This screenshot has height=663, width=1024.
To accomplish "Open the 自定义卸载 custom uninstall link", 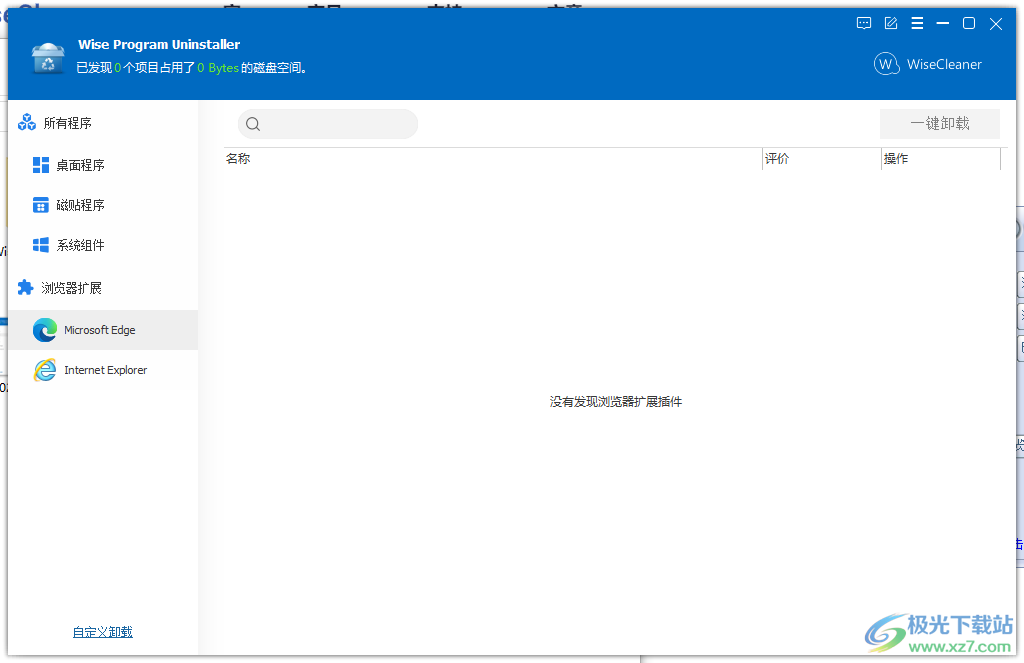I will click(x=102, y=631).
